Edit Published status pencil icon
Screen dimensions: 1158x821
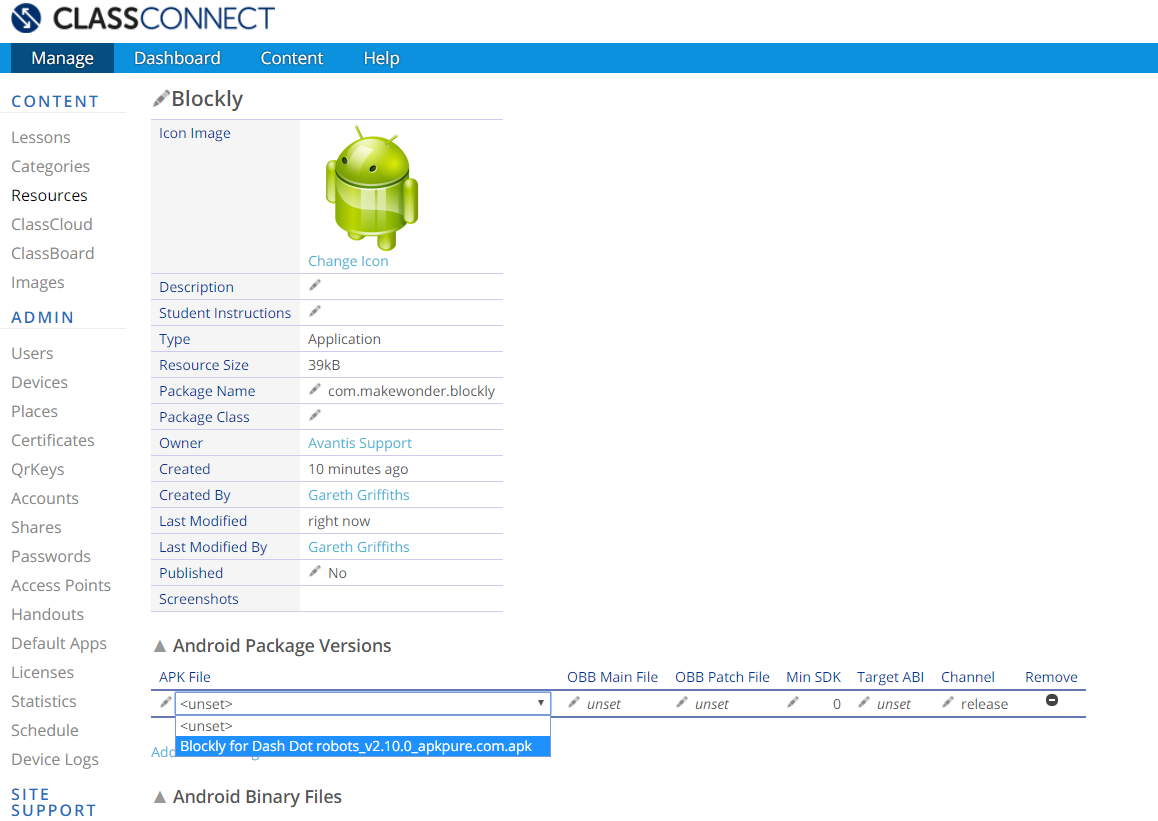315,571
